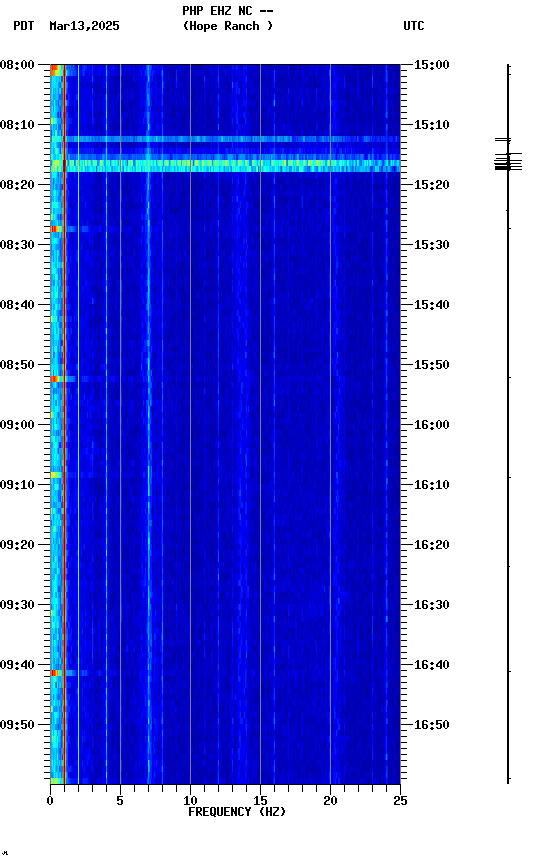Click the date 'Mar13,2025'
This screenshot has height=864, width=552.
tap(84, 26)
